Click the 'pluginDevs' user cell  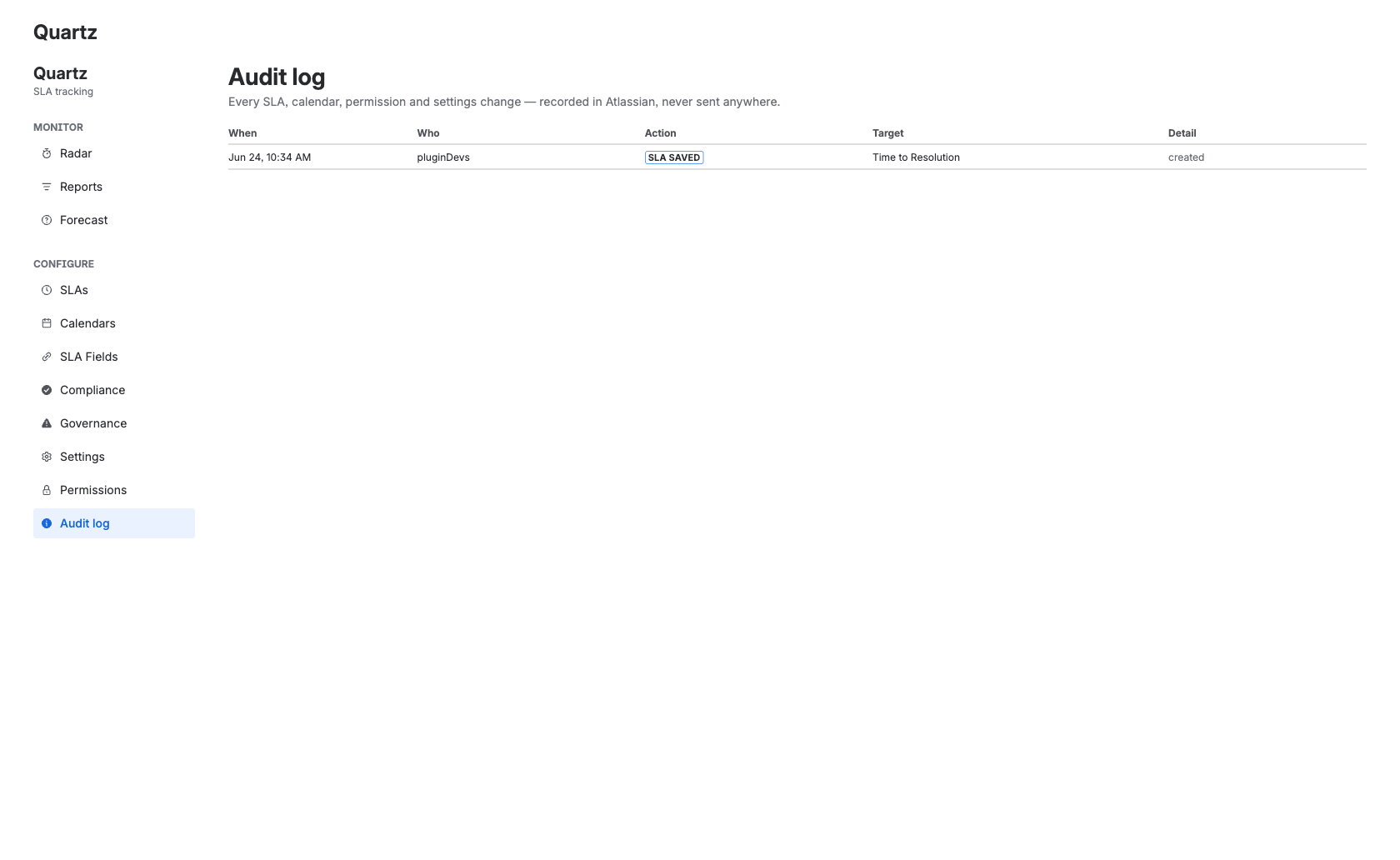[x=443, y=157]
